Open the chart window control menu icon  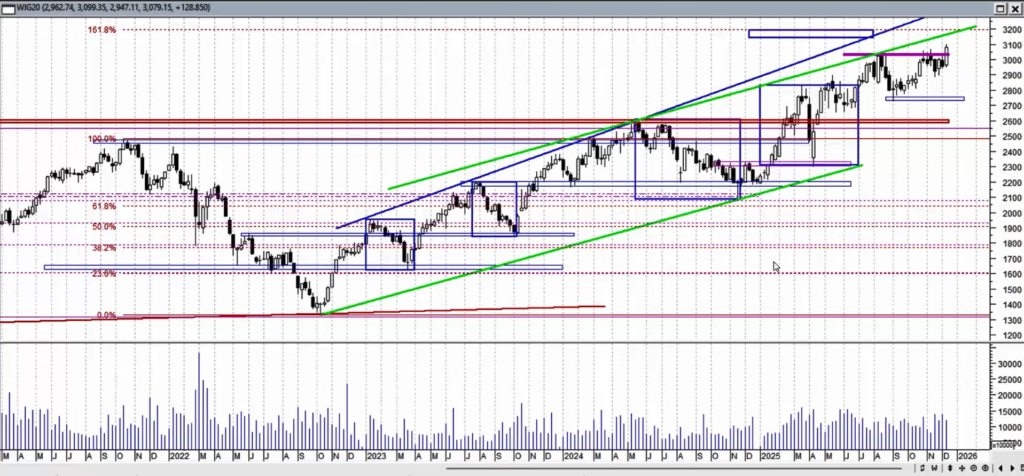click(x=7, y=9)
